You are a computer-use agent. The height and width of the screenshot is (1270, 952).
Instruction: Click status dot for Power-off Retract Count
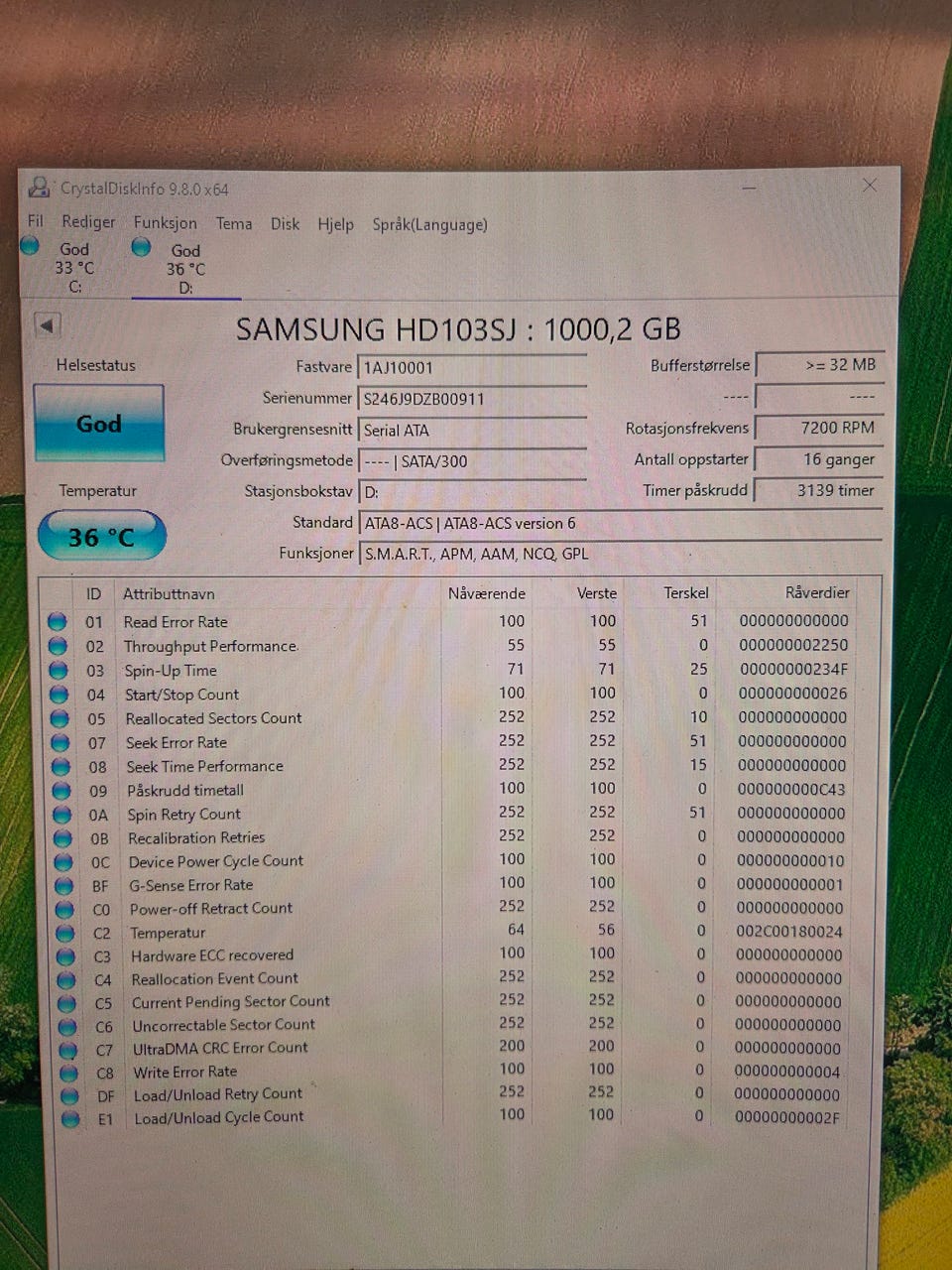(64, 909)
